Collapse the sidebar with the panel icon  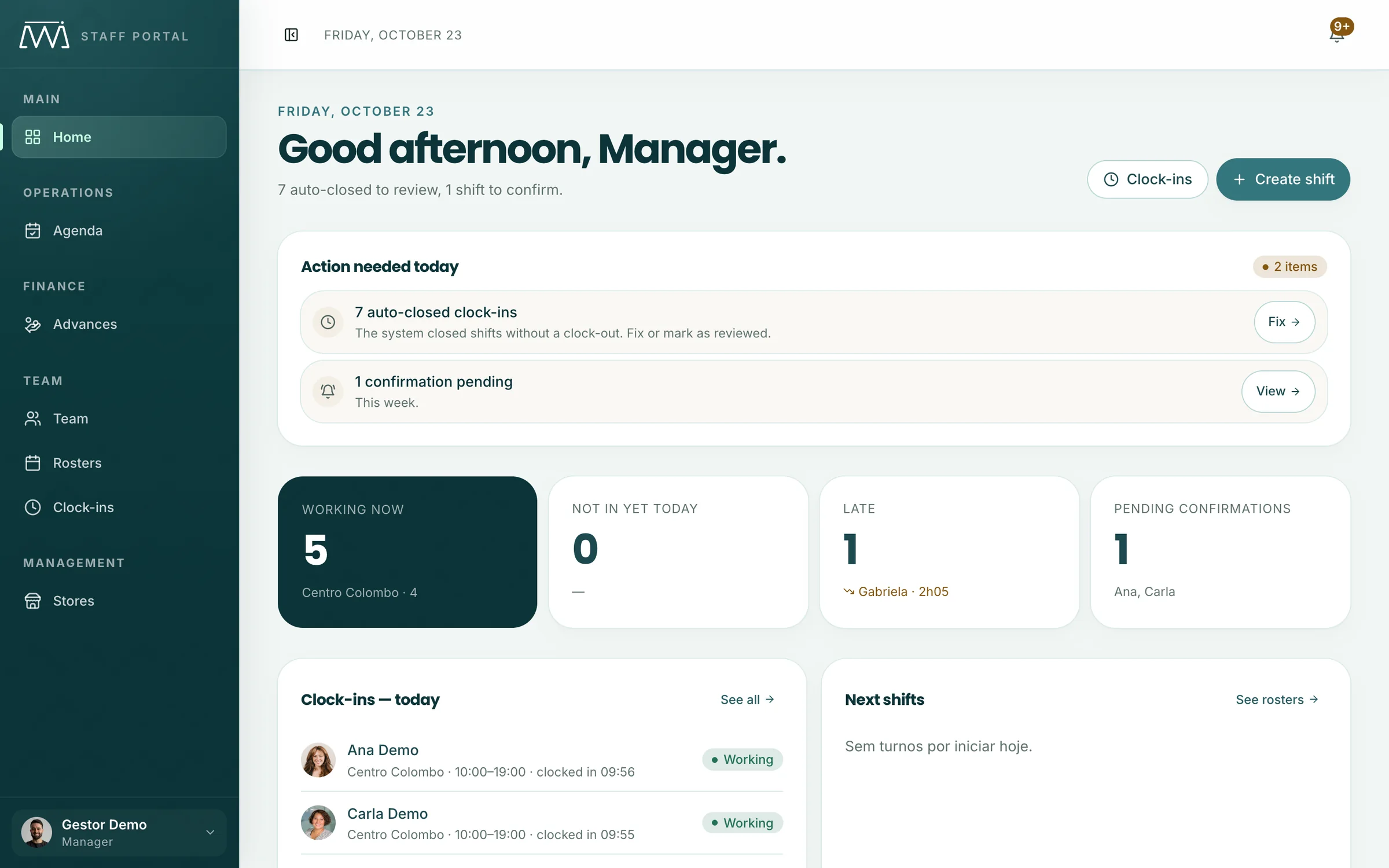tap(291, 35)
